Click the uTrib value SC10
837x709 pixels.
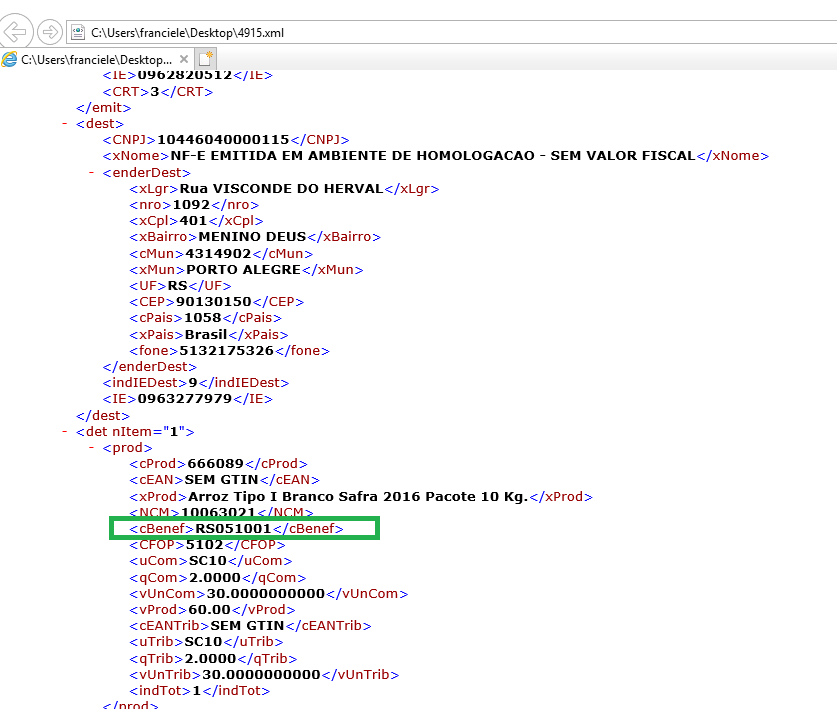pos(203,642)
